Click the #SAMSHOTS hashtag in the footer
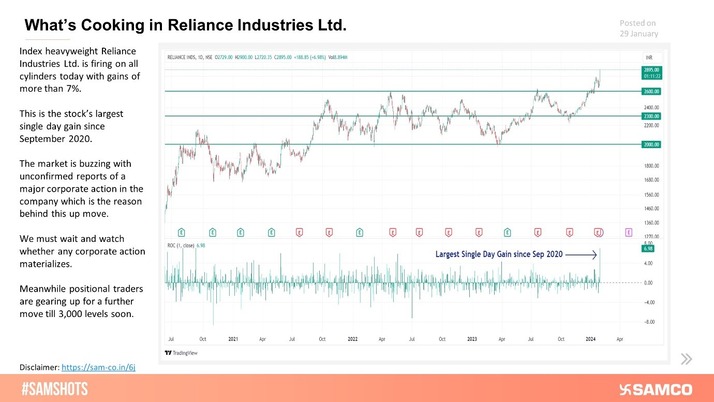Viewport: 714px width, 402px height. pos(54,389)
